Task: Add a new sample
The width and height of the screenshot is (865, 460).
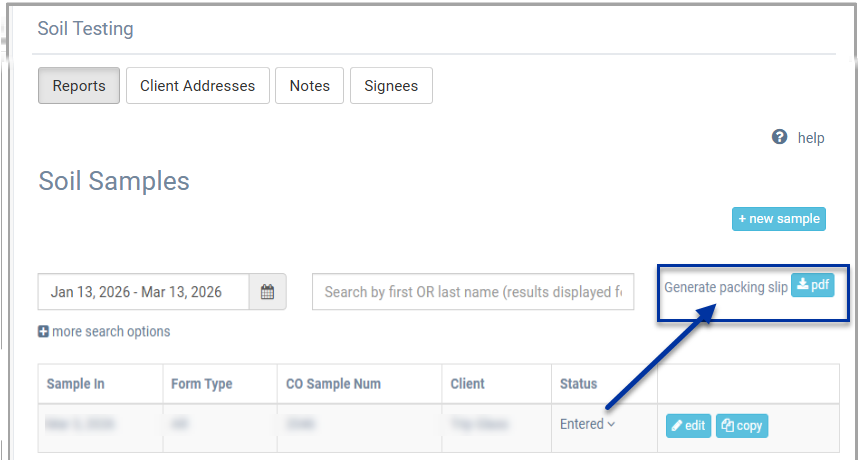Action: pyautogui.click(x=778, y=219)
